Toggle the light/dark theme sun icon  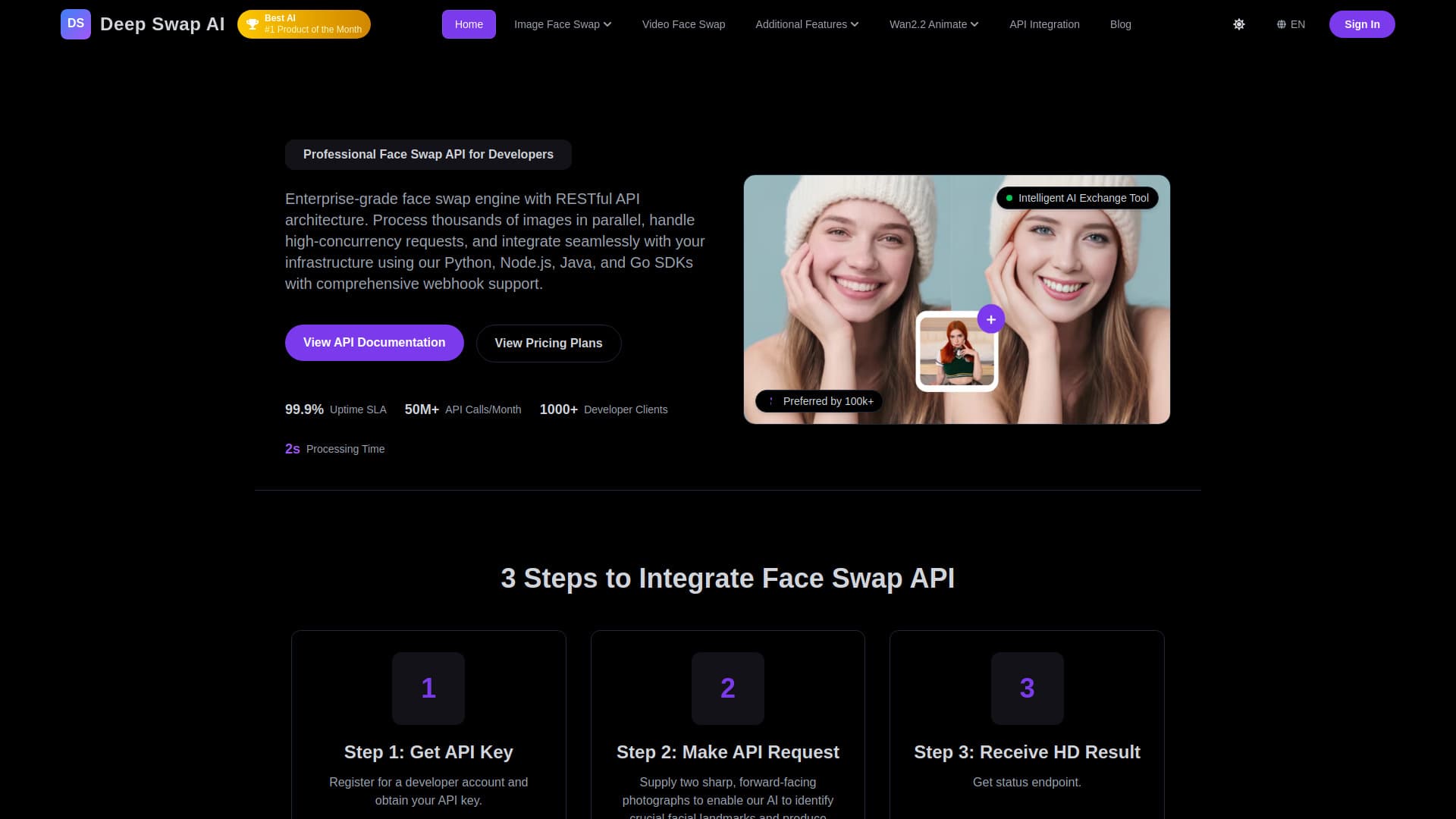(1238, 24)
